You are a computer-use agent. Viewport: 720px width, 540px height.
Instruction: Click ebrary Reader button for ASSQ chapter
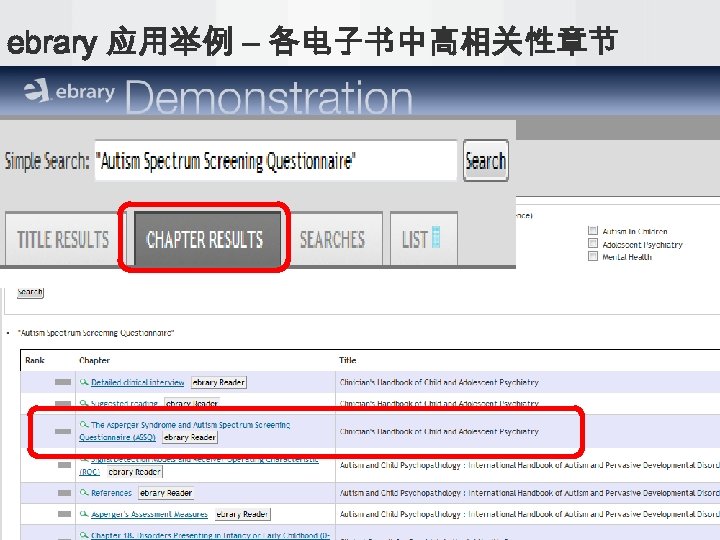[190, 437]
